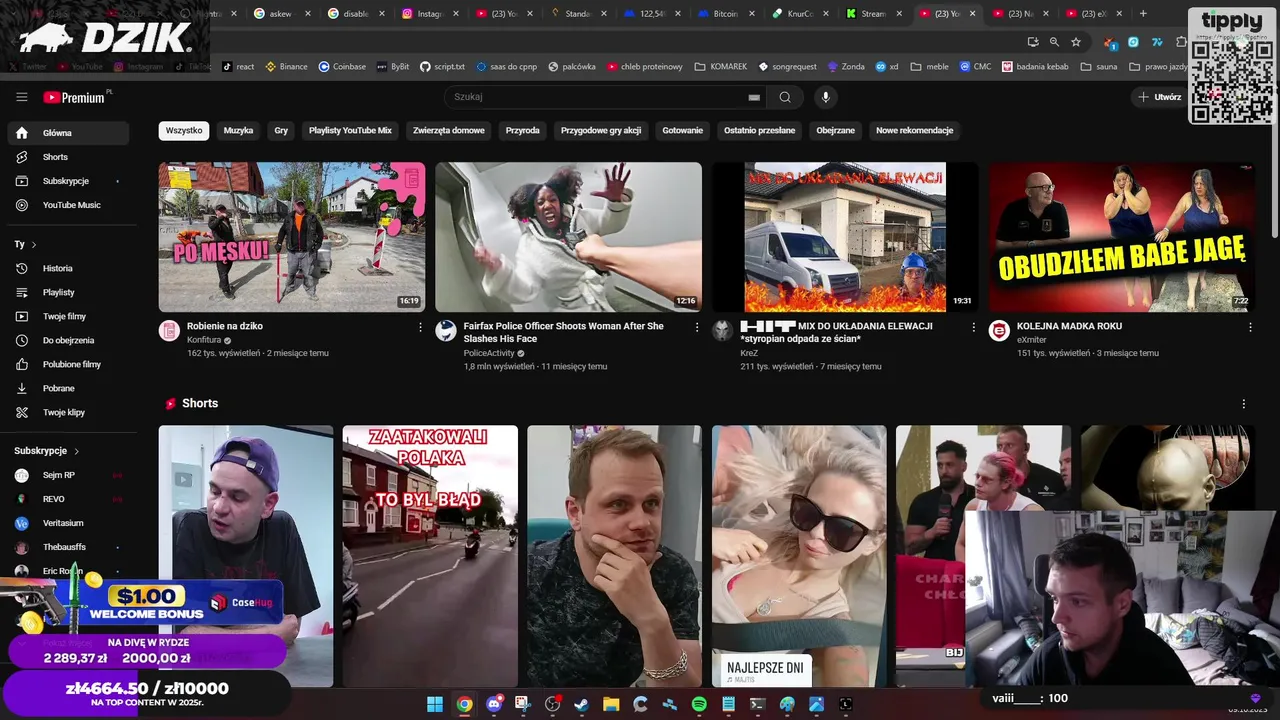Select Zwierzęta domowe filter chip
Screen dimensions: 1280x720
(x=449, y=131)
